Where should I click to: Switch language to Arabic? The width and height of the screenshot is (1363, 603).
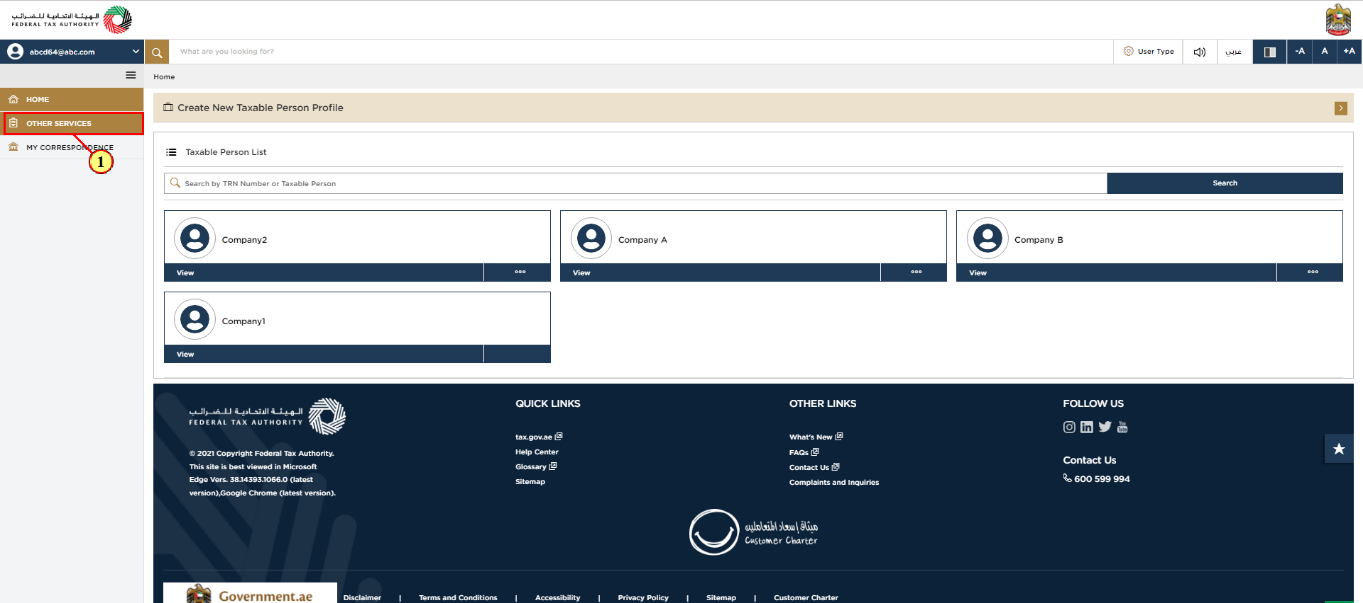pyautogui.click(x=1235, y=51)
